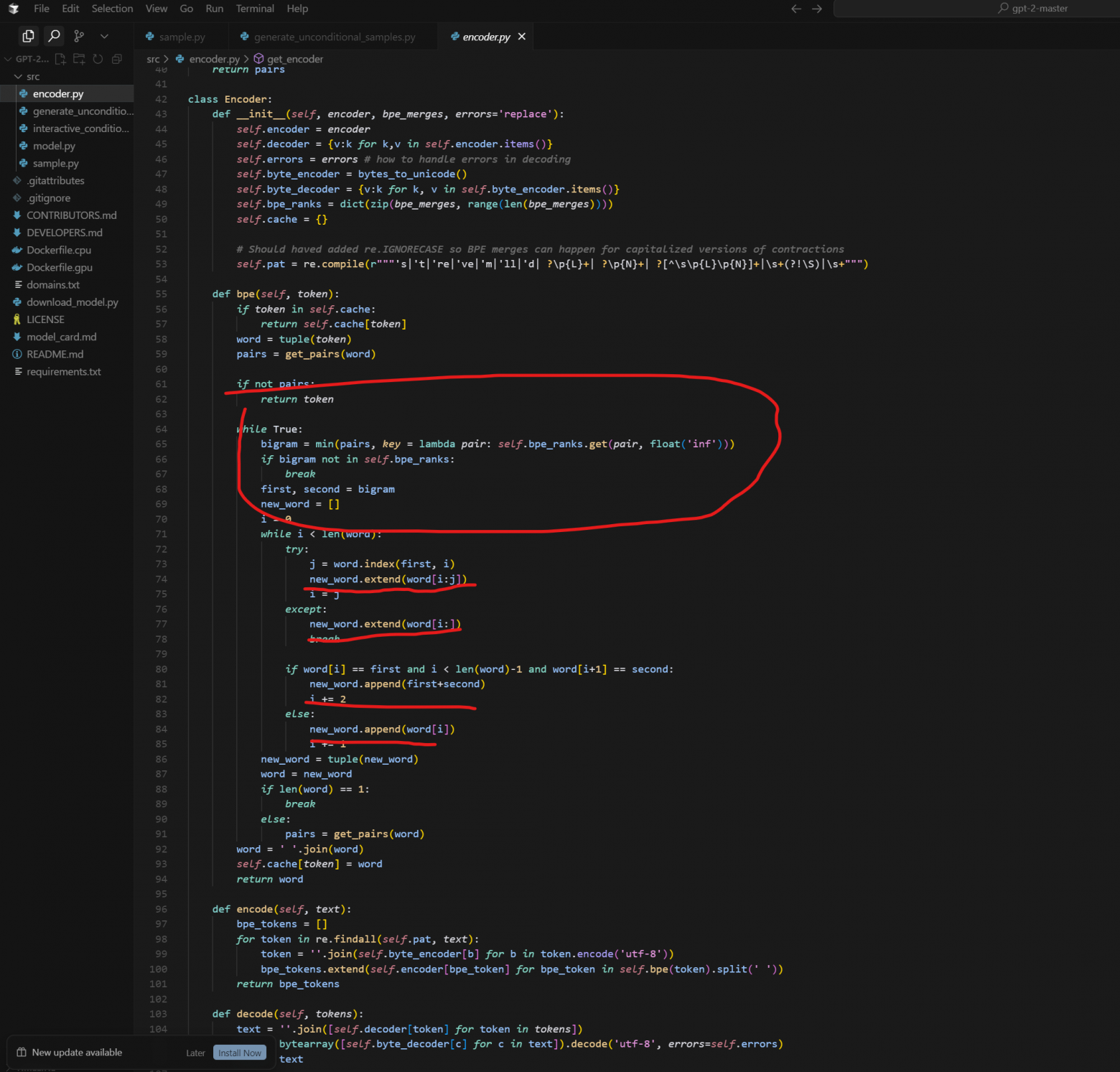Click the markdown icon beside CONTRIBUTORS.md
The height and width of the screenshot is (1072, 1120).
coord(17,215)
